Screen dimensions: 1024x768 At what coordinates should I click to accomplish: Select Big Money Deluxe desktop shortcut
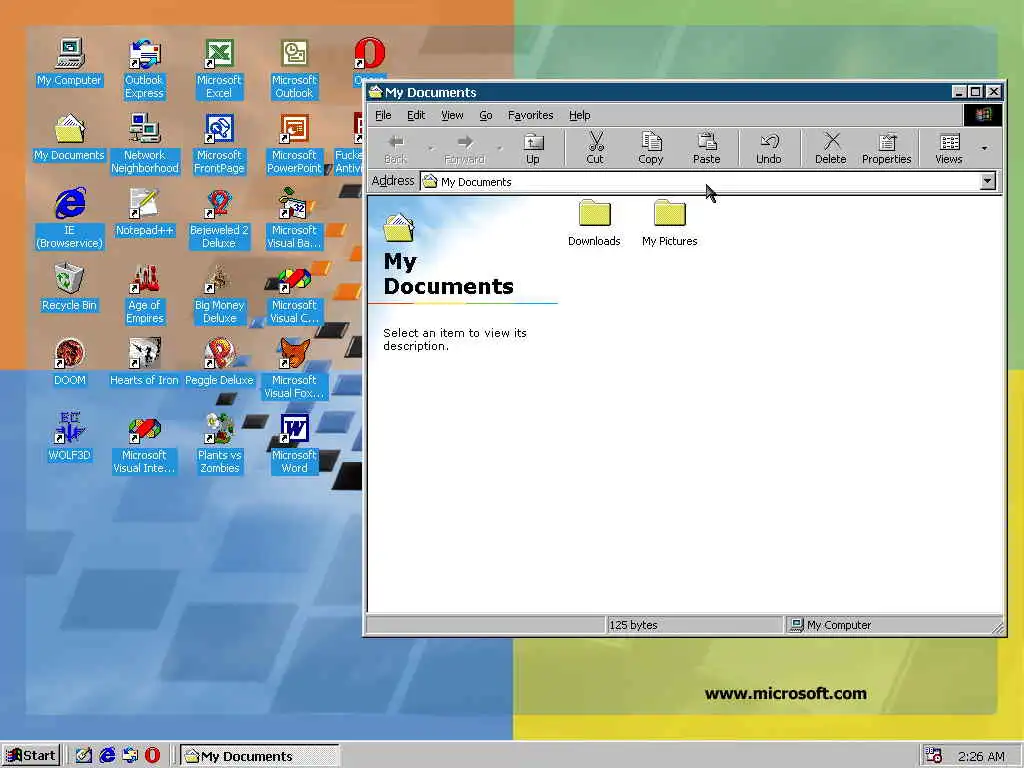tap(219, 295)
